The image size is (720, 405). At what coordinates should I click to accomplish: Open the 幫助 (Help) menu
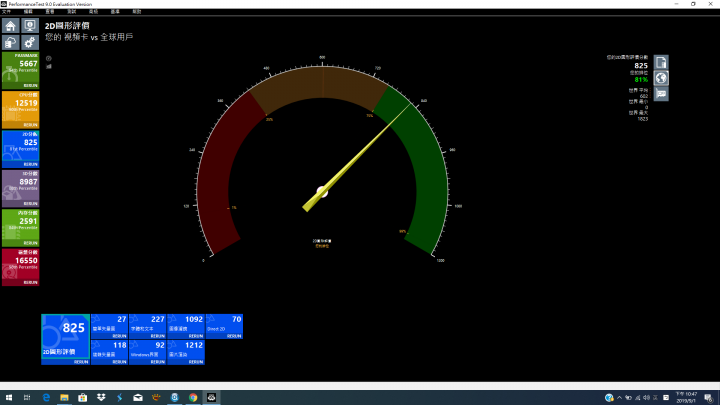click(137, 11)
